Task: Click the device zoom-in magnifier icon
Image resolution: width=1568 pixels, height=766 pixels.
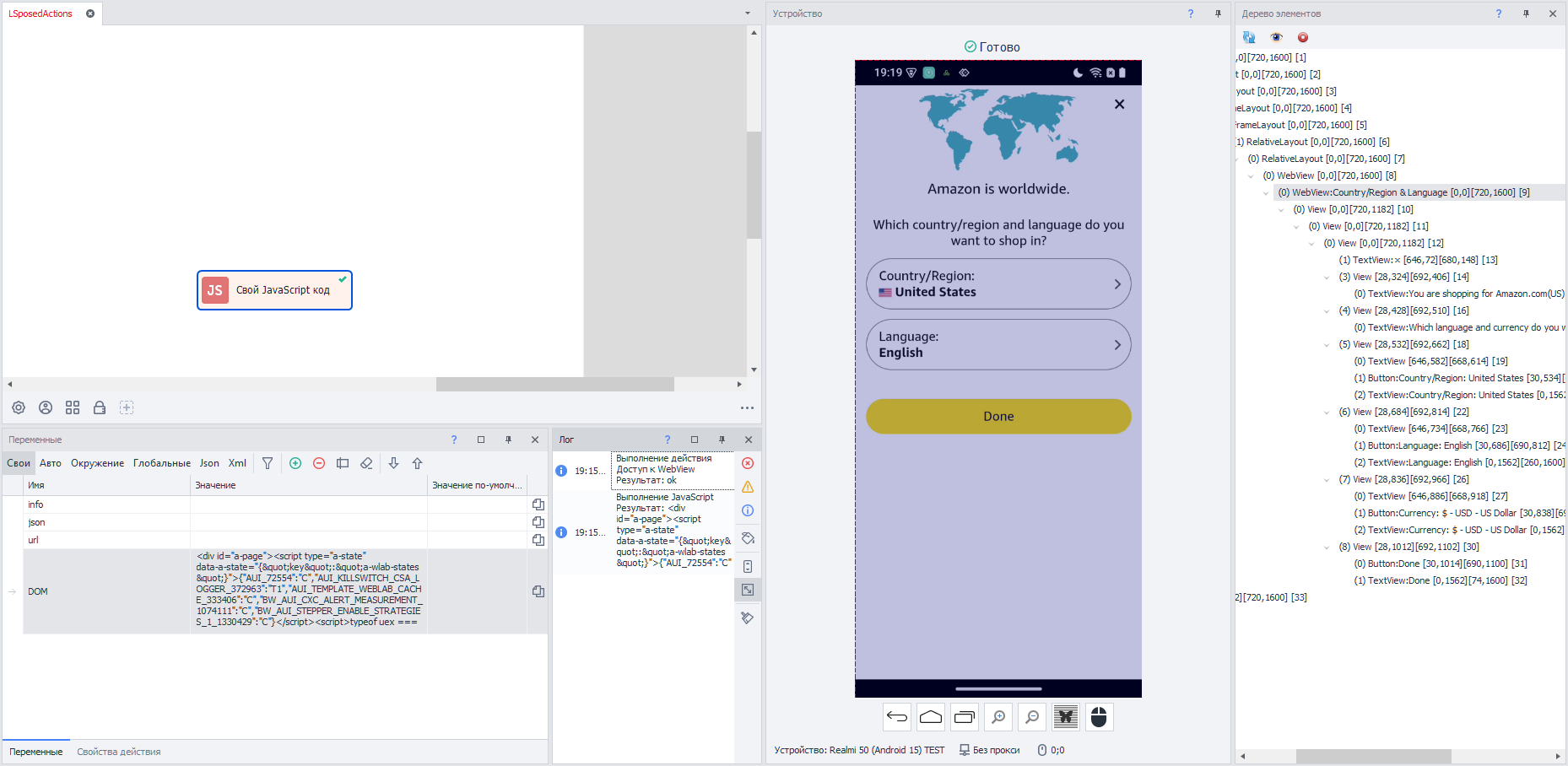Action: tap(998, 717)
